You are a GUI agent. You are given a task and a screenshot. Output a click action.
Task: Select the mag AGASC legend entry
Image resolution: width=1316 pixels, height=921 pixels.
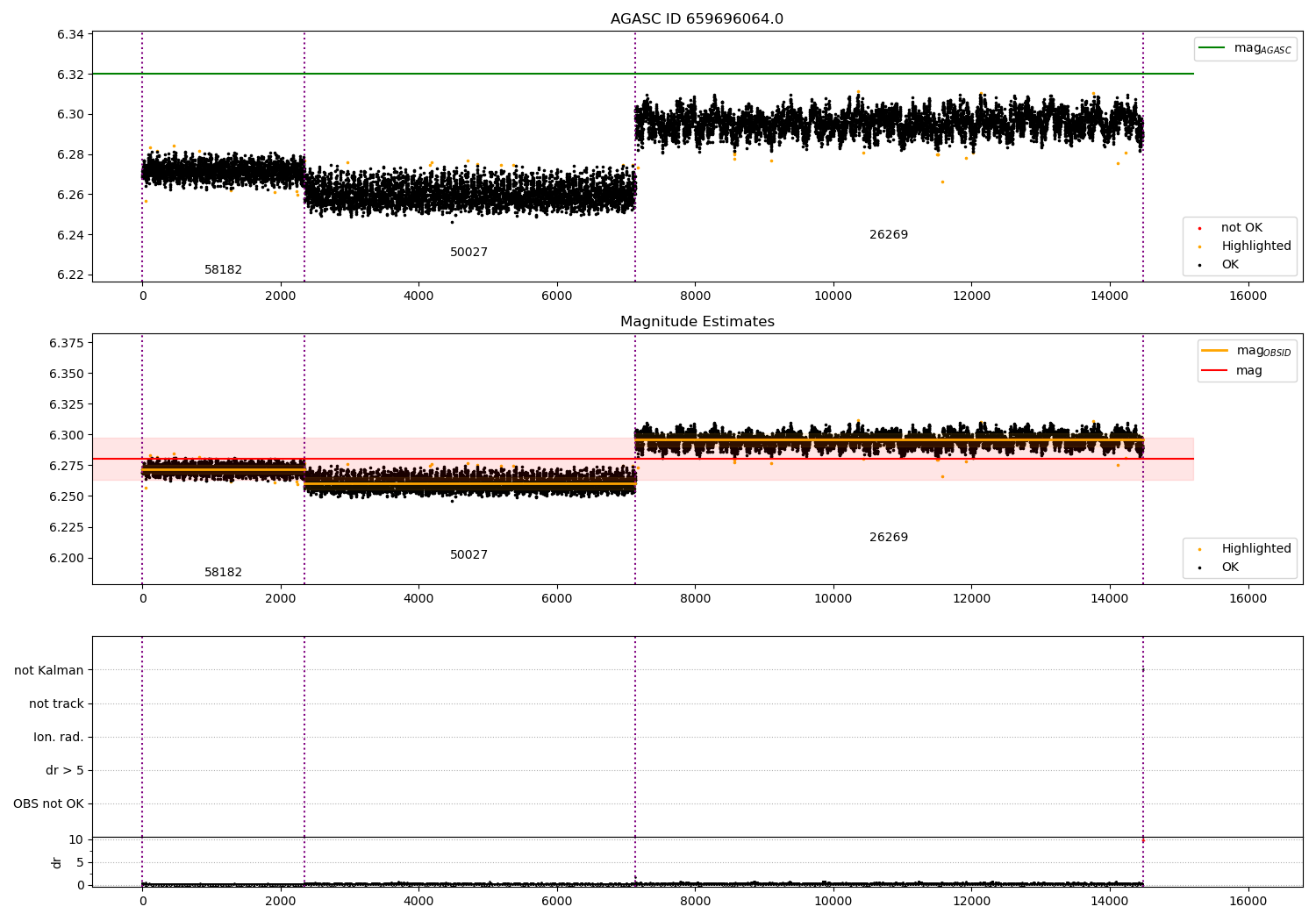click(1245, 48)
